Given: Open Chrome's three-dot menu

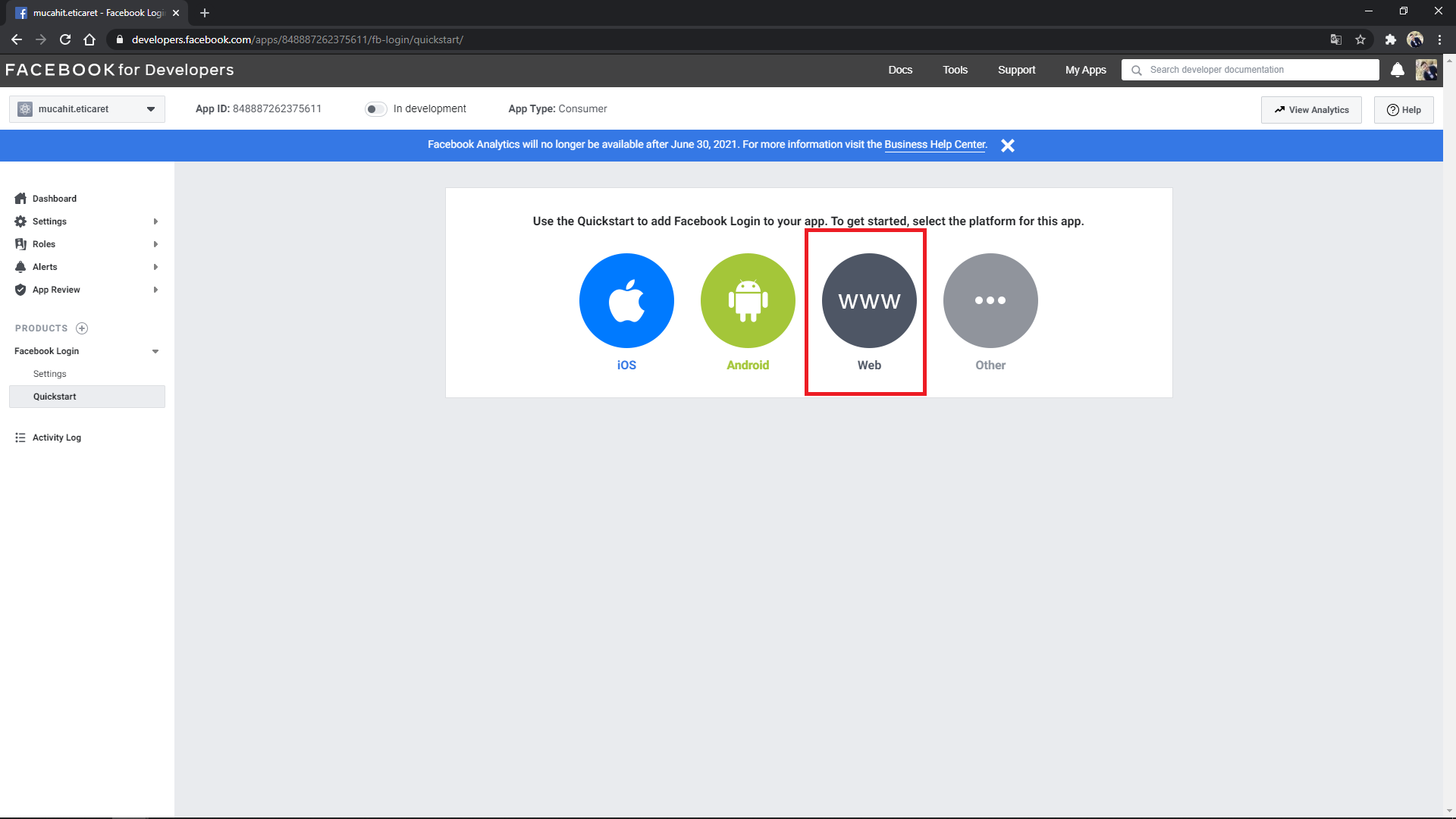Looking at the screenshot, I should coord(1439,39).
